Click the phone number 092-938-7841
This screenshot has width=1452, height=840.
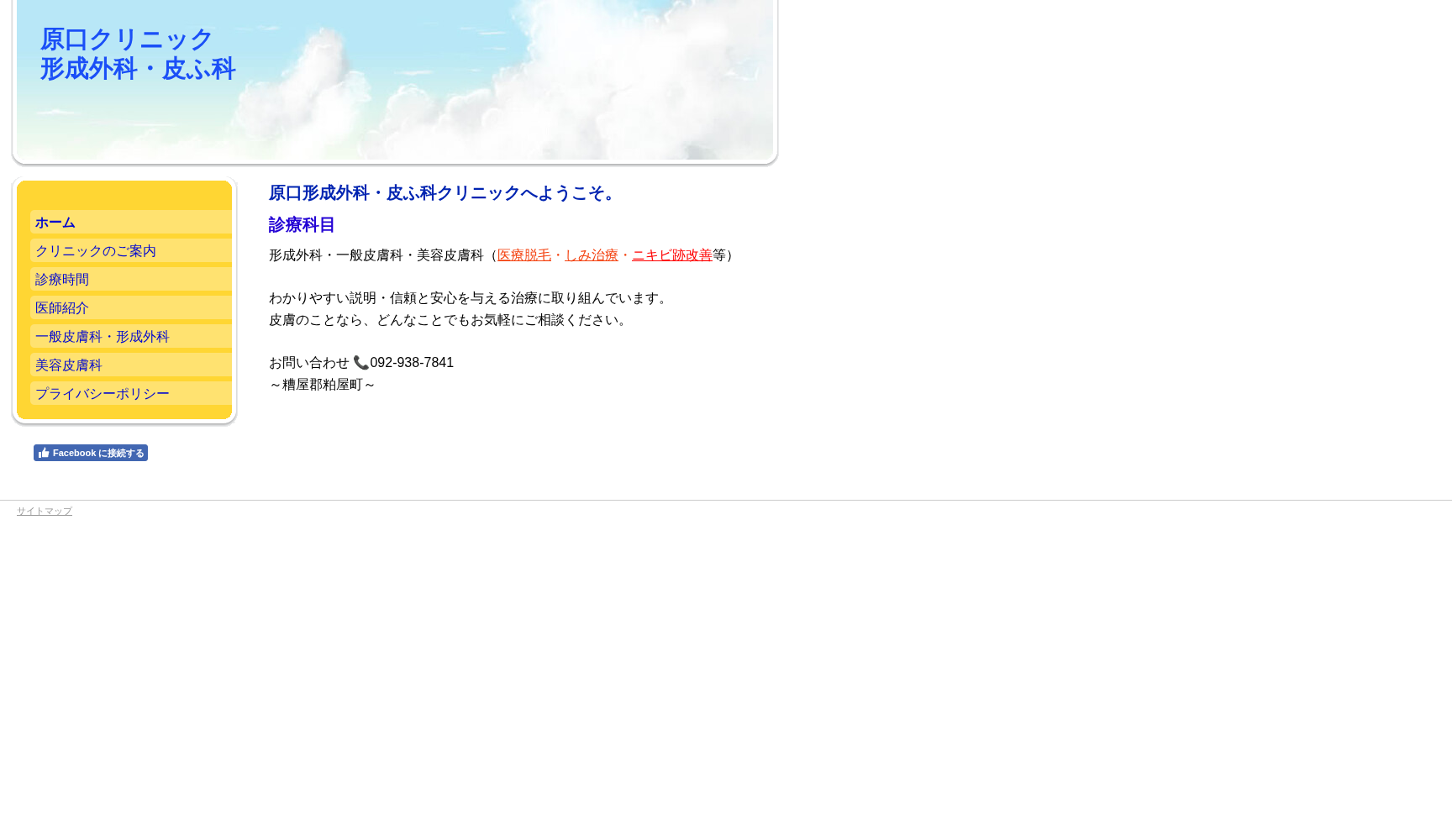(x=412, y=363)
